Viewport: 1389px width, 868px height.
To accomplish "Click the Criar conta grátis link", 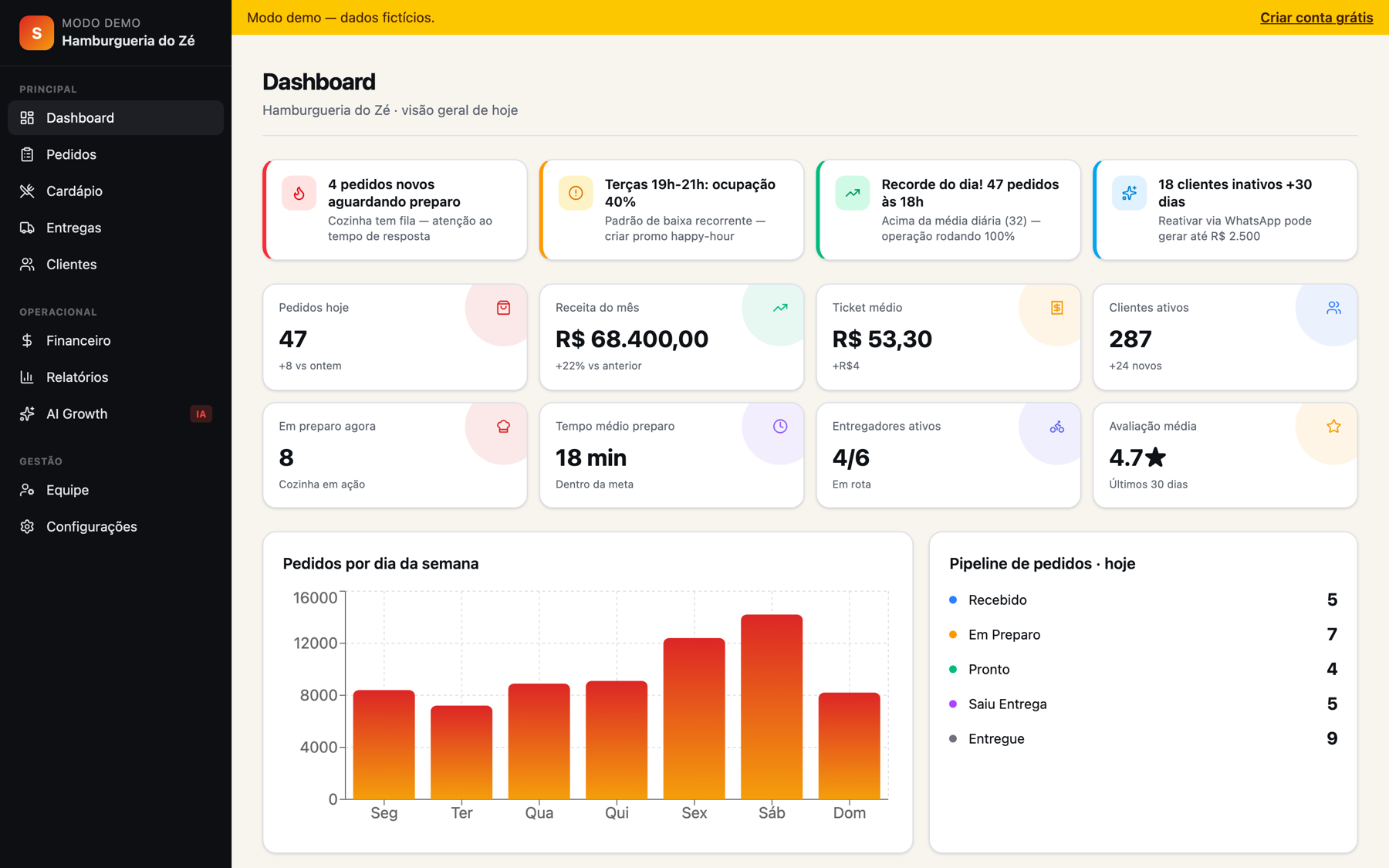I will click(1316, 17).
